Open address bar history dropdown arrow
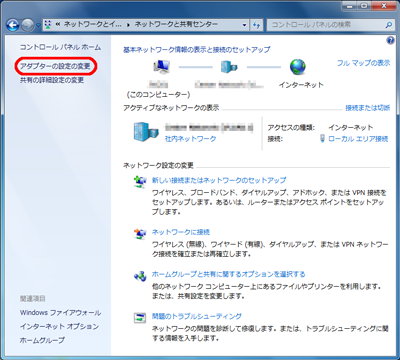The height and width of the screenshot is (360, 400). [x=244, y=25]
